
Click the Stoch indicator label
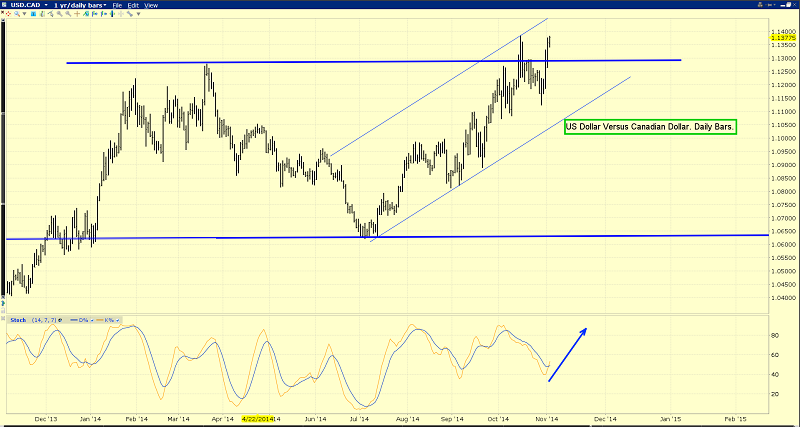18,320
